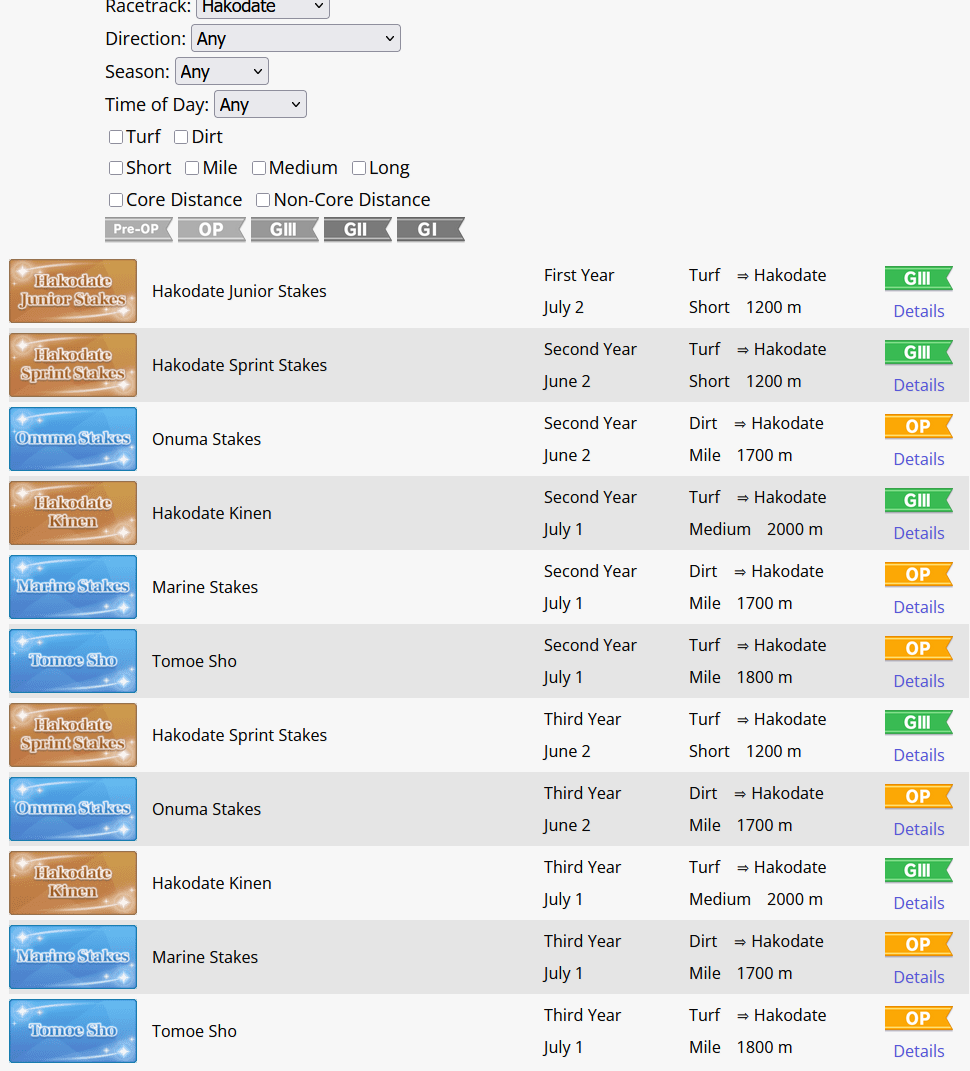Open Details for Second Year Hakodate Sprint Stakes
The height and width of the screenshot is (1071, 970).
(x=919, y=385)
